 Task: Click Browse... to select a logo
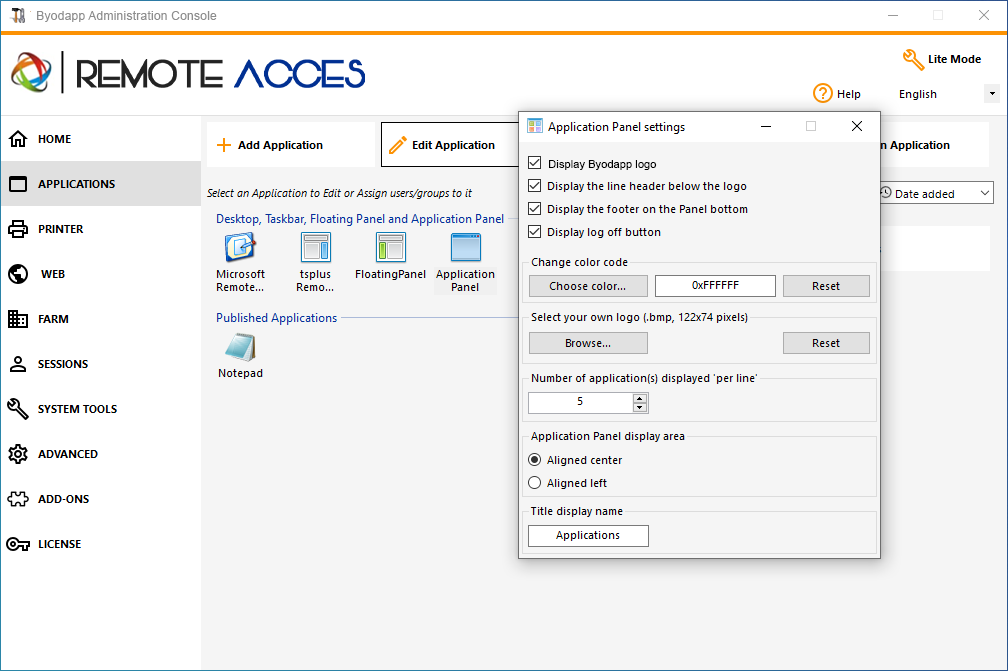click(x=588, y=343)
